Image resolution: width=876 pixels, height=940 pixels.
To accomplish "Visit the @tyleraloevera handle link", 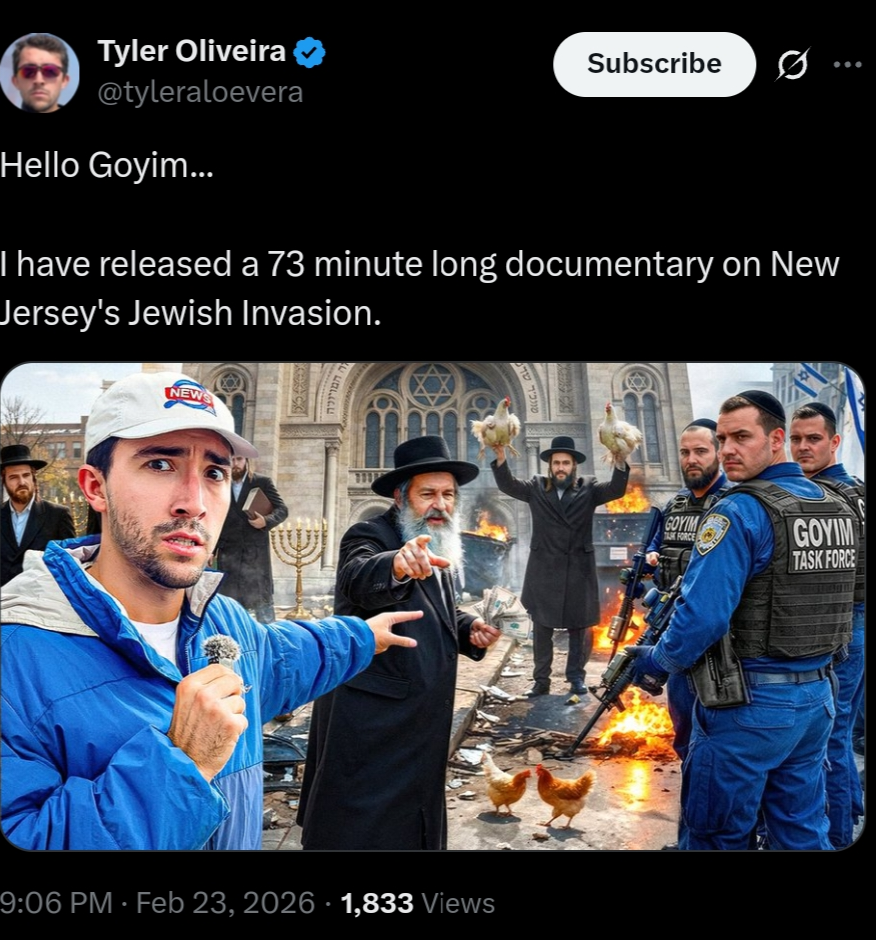I will click(200, 92).
